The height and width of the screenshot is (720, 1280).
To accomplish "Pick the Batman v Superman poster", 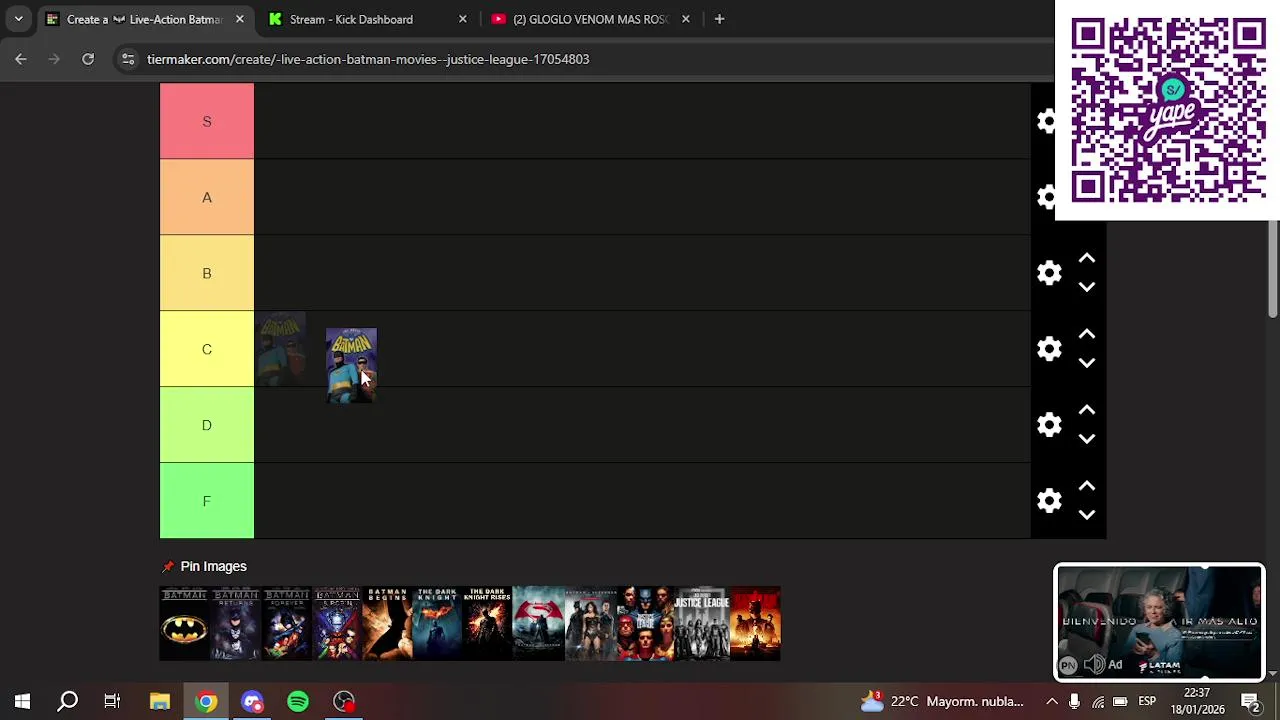I will click(x=538, y=624).
